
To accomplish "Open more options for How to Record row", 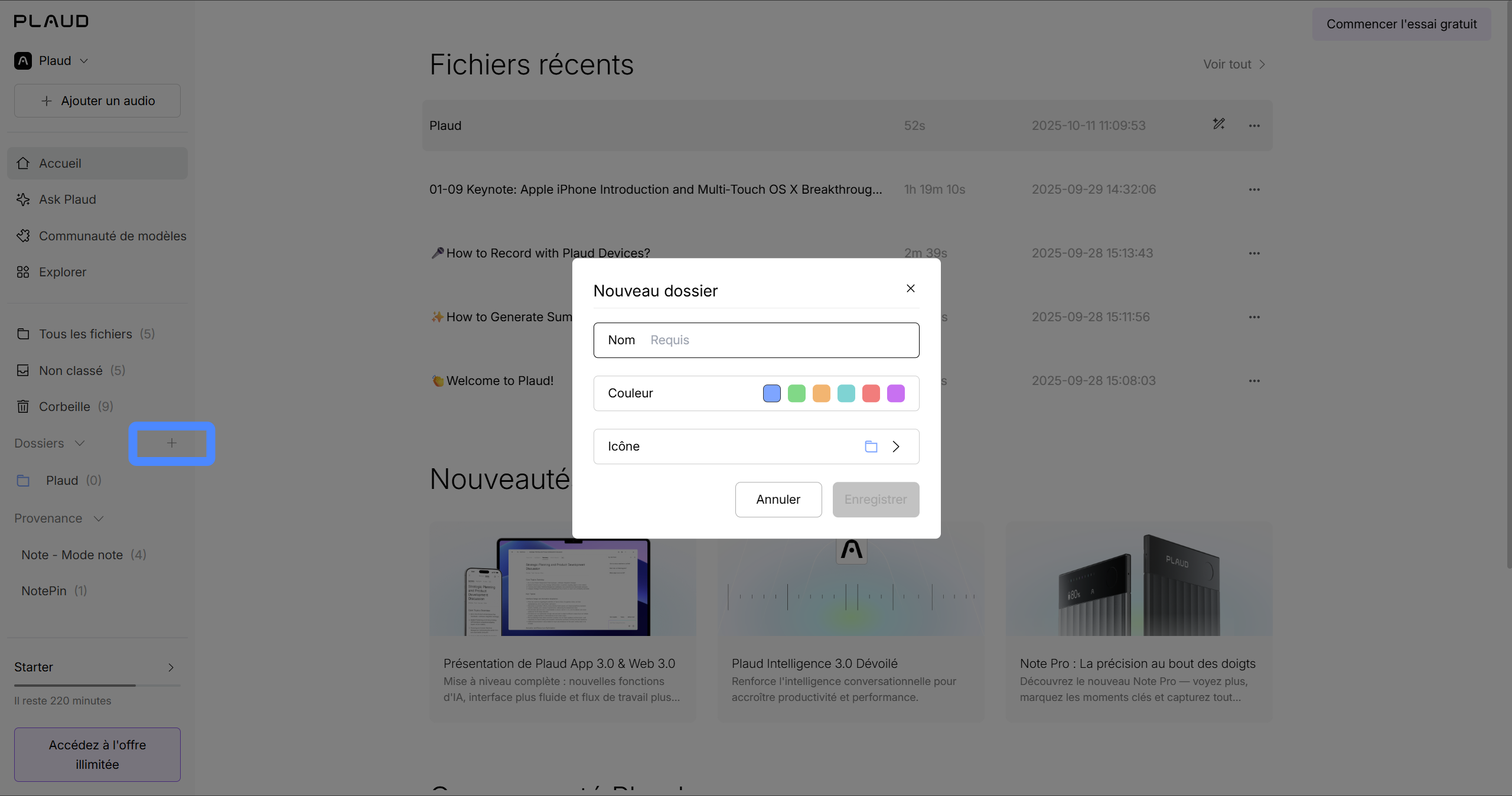I will 1254,253.
